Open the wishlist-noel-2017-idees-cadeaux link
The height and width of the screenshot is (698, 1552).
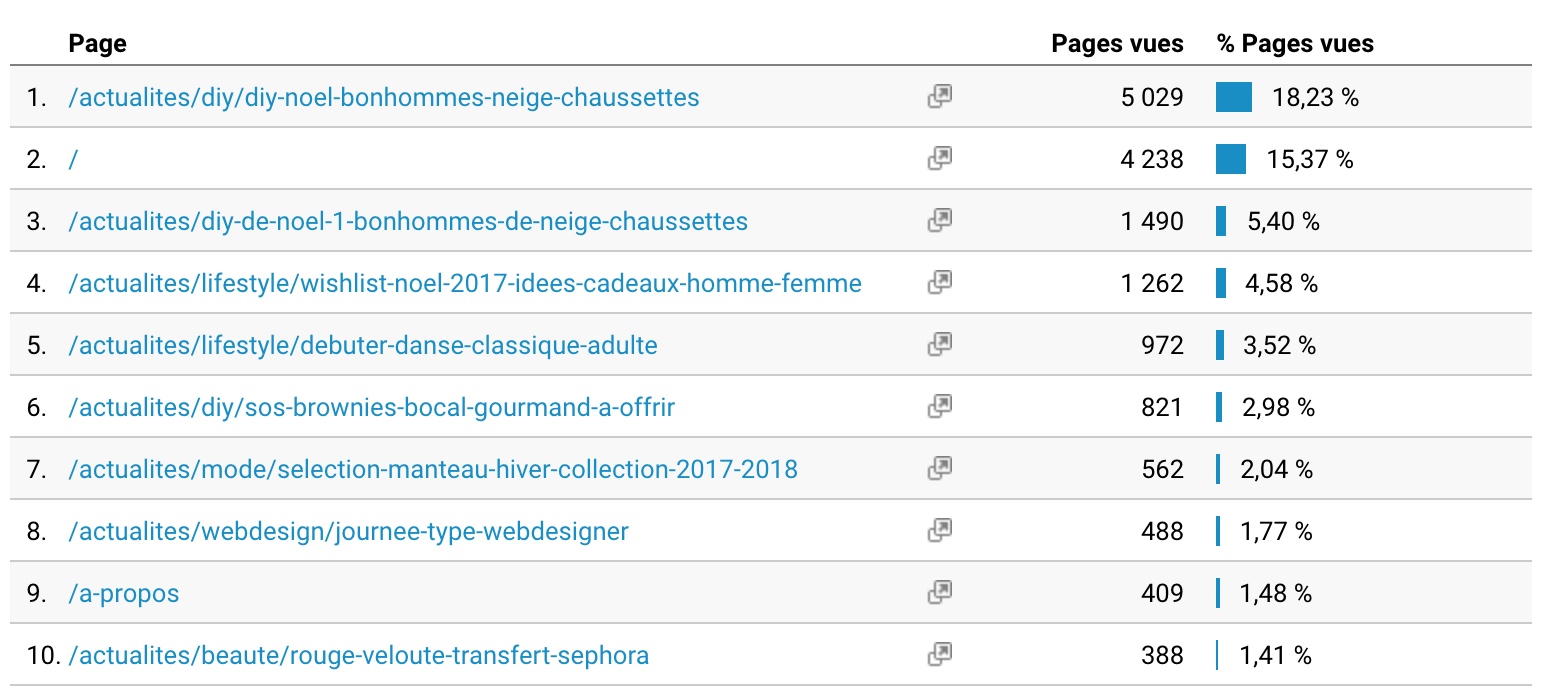[x=464, y=283]
